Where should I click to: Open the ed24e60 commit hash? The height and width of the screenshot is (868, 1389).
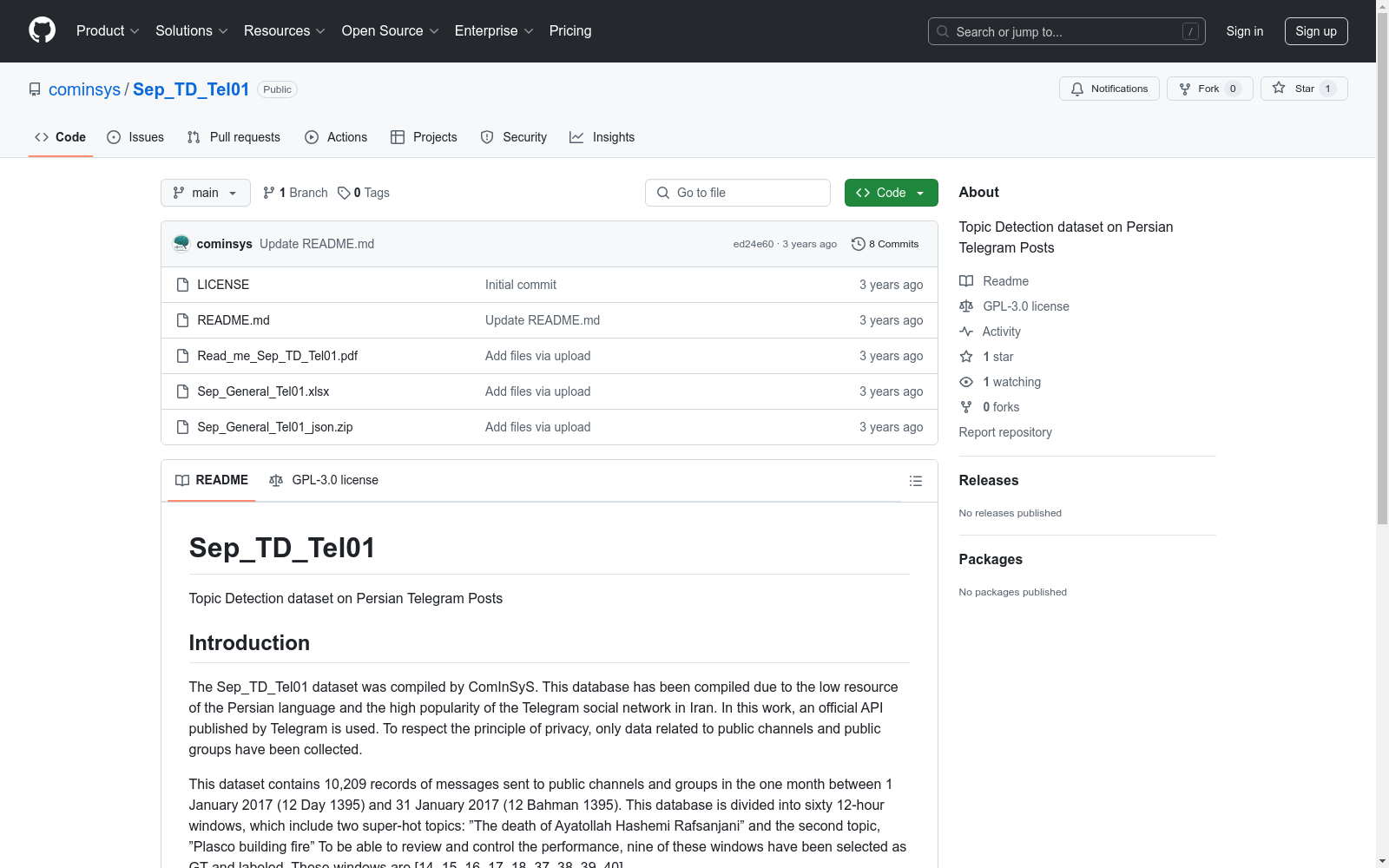click(754, 244)
